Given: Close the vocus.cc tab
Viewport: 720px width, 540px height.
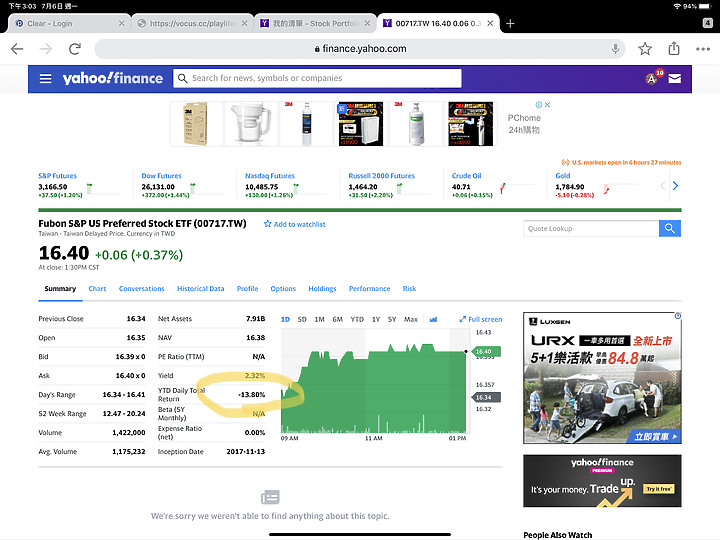Looking at the screenshot, I should (x=244, y=23).
